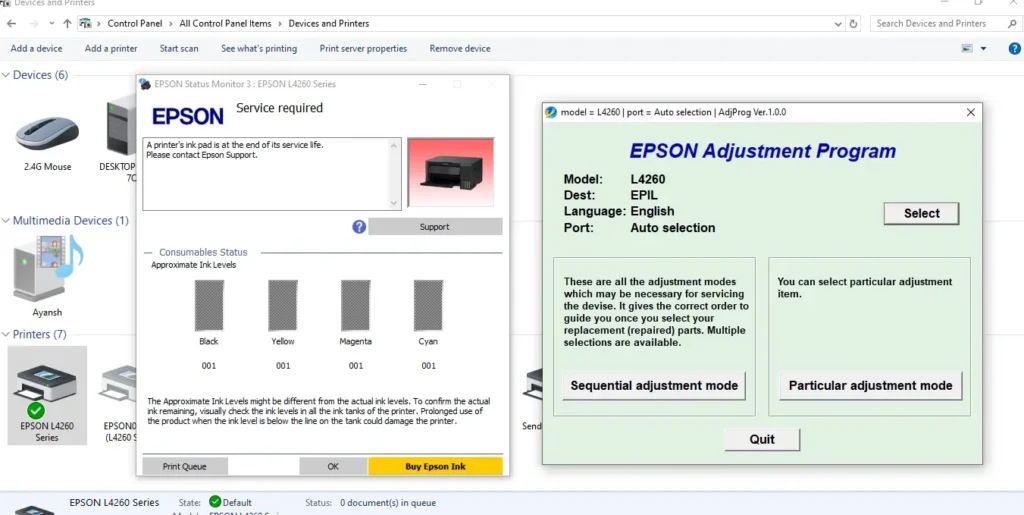Screen dimensions: 1024x515
Task: Click the printer image in Status Monitor
Action: (451, 172)
